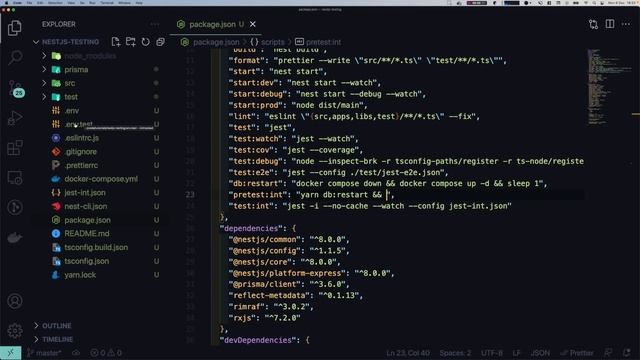Click Ln 23, Col 40 cursor position
This screenshot has height=360, width=640.
(x=408, y=353)
